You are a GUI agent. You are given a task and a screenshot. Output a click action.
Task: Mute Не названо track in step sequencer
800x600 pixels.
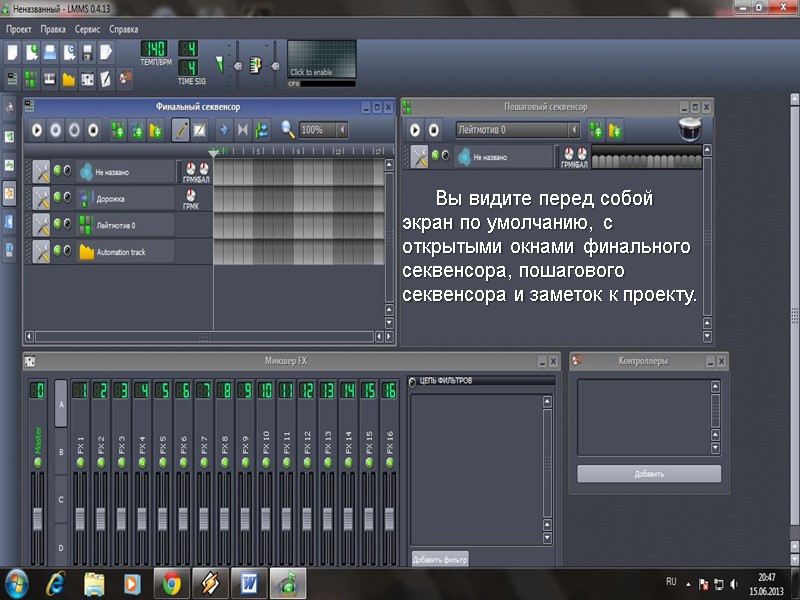coord(435,155)
